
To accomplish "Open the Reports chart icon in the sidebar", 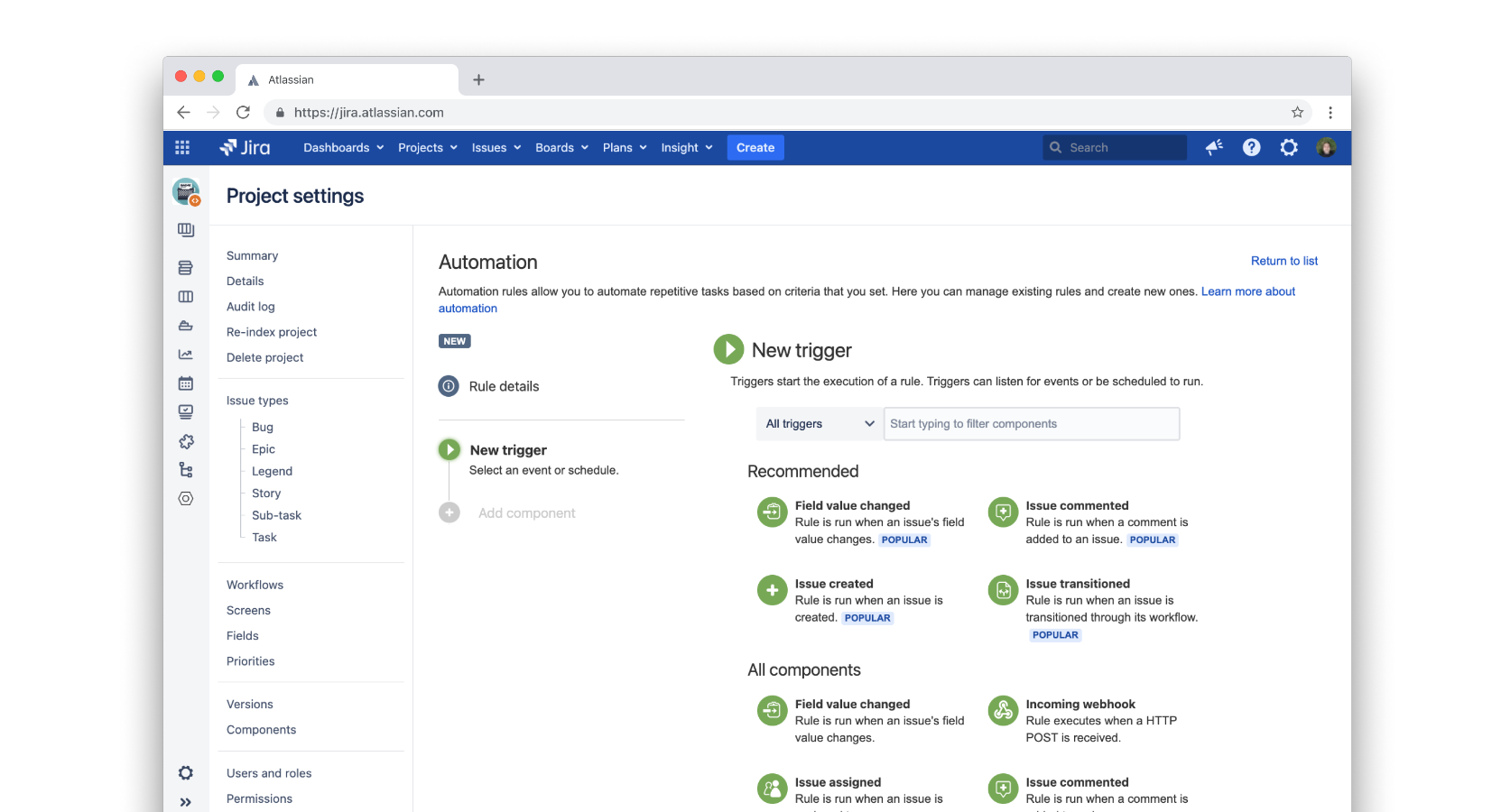I will (185, 354).
